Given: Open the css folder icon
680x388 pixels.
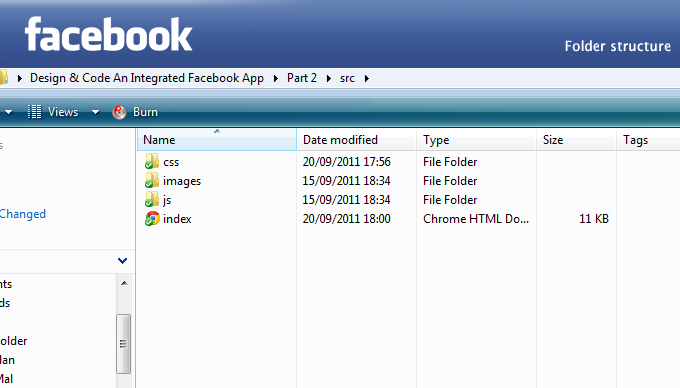Looking at the screenshot, I should 152,161.
